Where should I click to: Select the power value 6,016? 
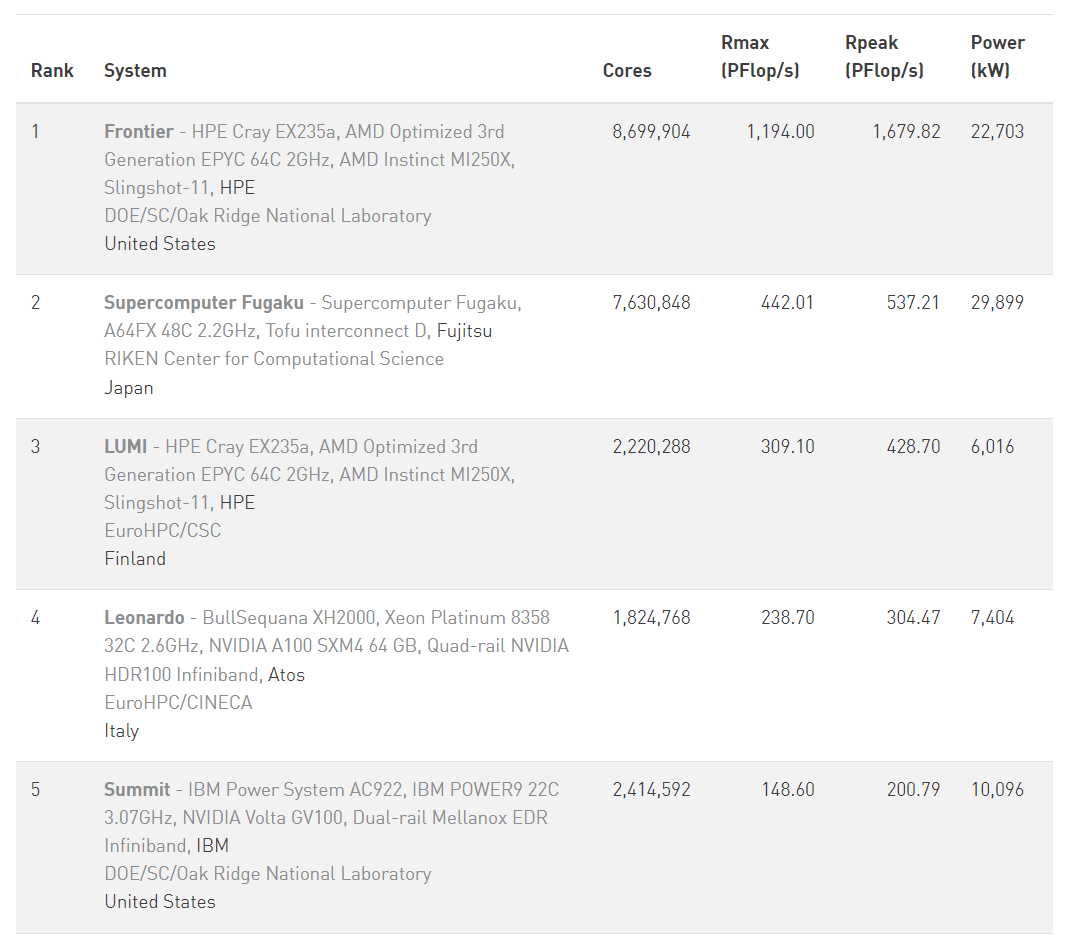[x=992, y=446]
